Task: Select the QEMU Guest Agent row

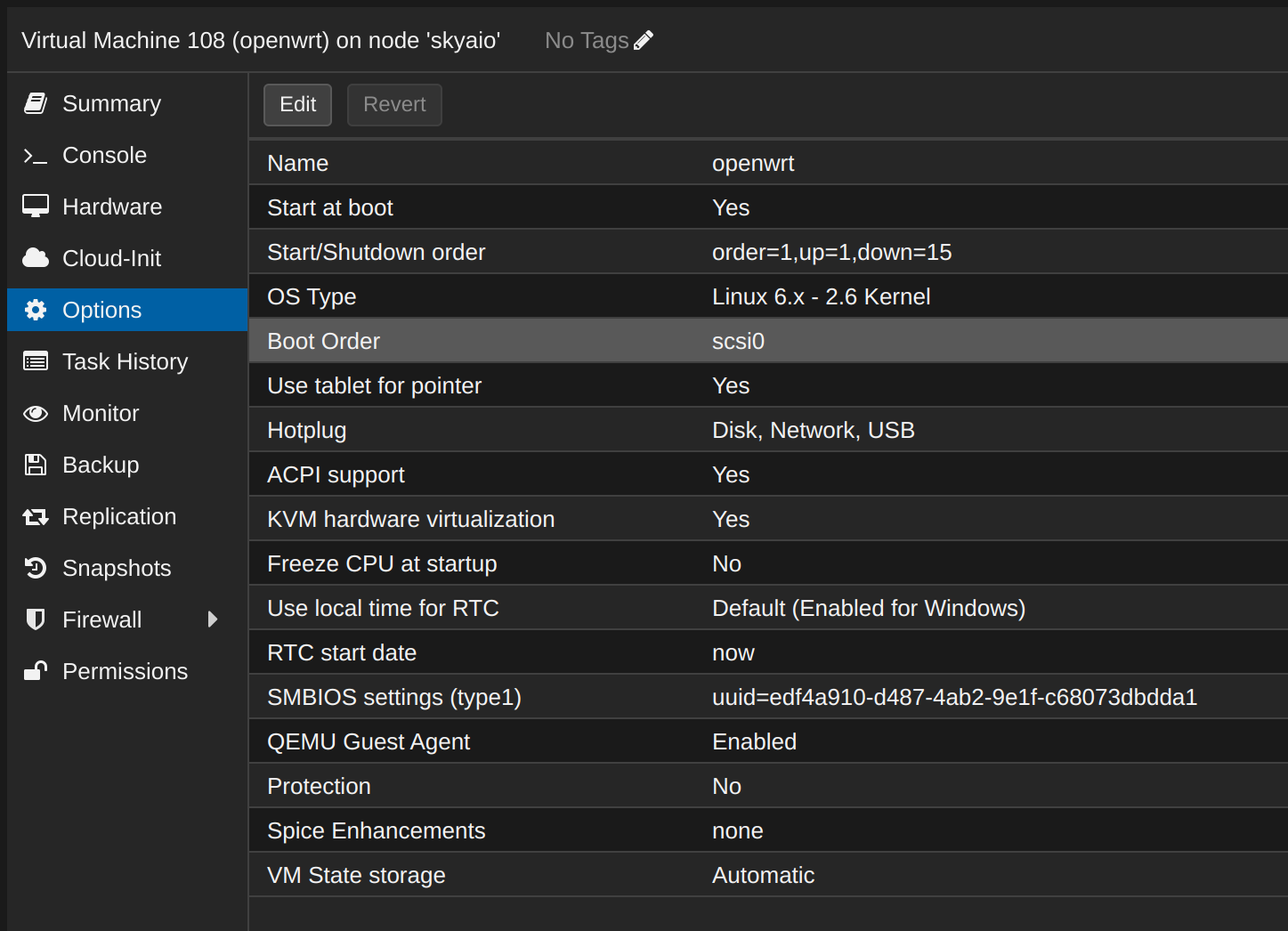Action: 768,741
